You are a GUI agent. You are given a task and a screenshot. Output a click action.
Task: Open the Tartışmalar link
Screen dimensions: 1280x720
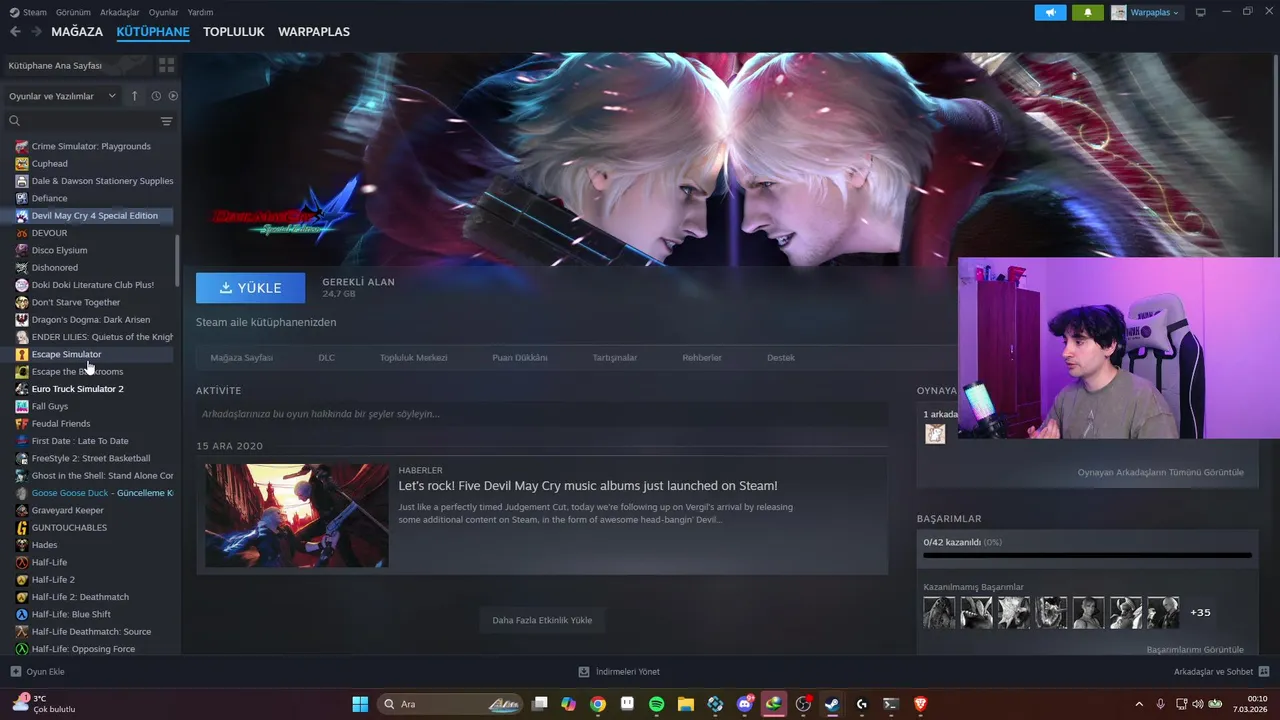click(x=614, y=357)
